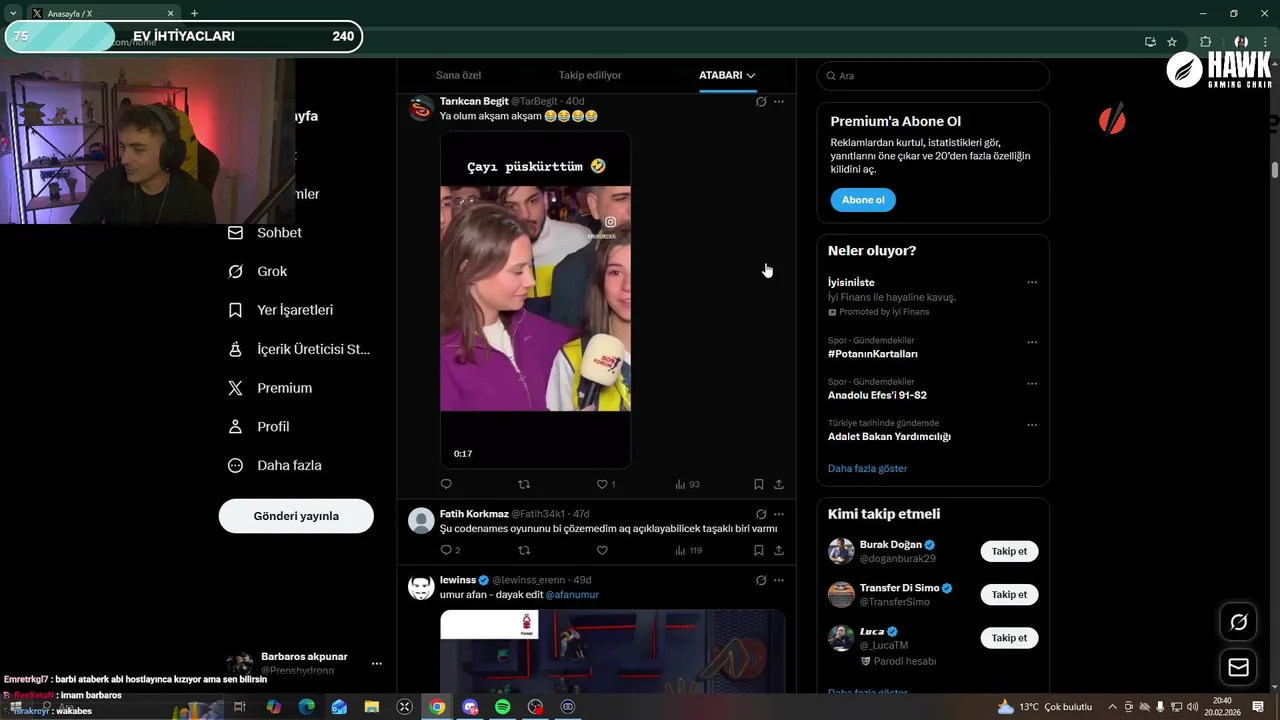Ask Grok about lewinss's post
Screen dimensions: 1280x720
(761, 580)
